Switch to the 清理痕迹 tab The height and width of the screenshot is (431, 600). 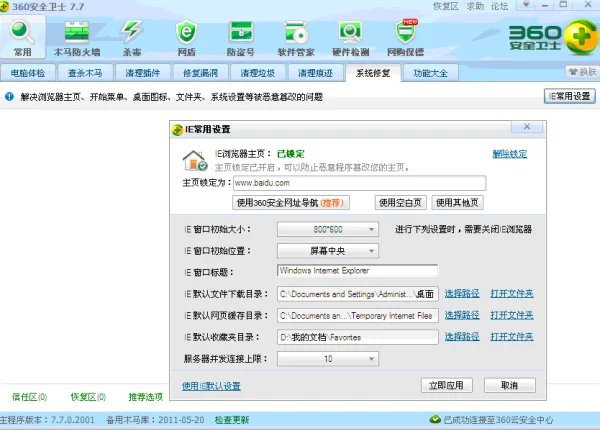click(x=315, y=73)
